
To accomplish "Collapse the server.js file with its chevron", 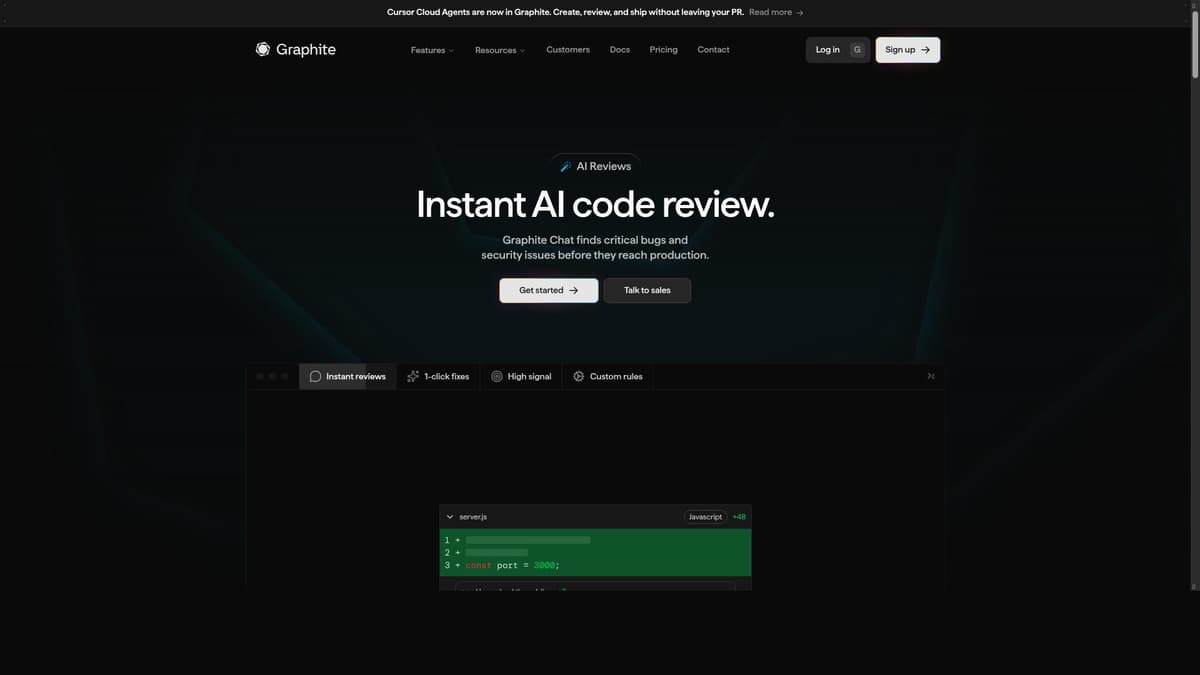I will (450, 516).
